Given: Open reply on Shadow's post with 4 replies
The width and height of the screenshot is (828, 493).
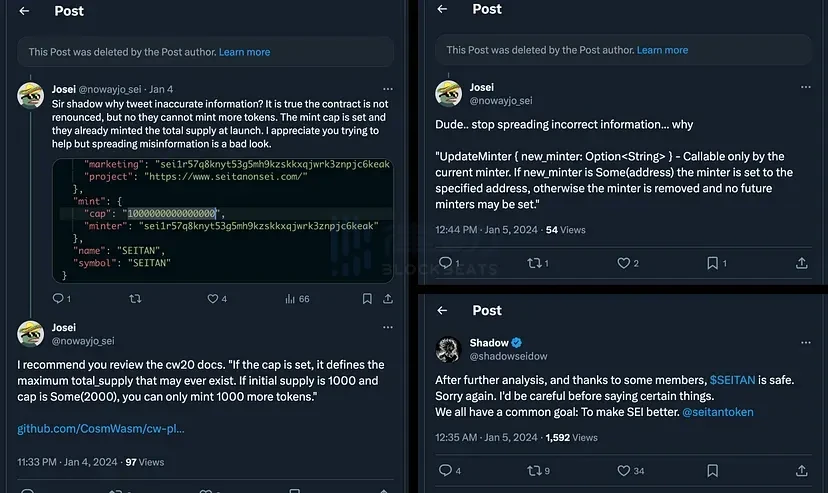Looking at the screenshot, I should (x=446, y=471).
